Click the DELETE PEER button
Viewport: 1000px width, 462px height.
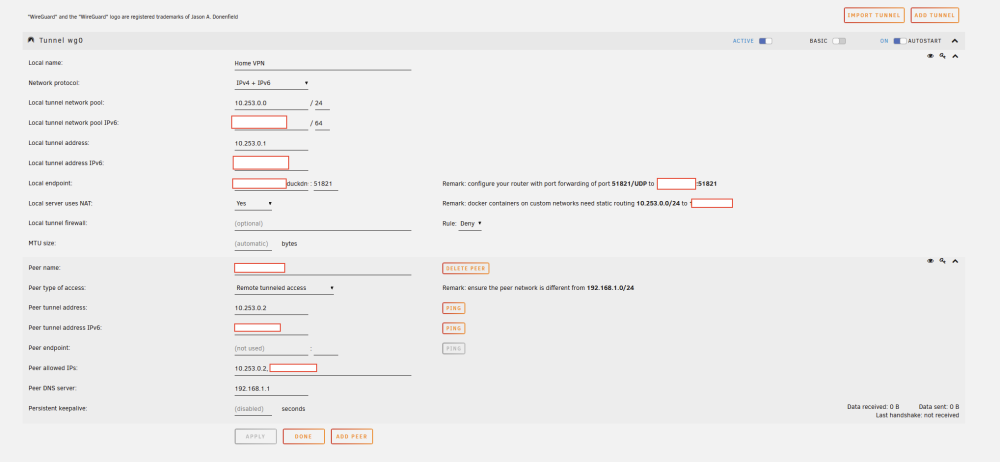tap(466, 269)
